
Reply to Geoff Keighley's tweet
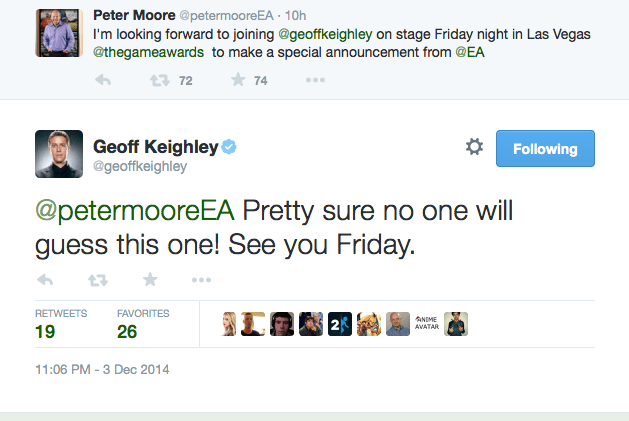coord(45,280)
